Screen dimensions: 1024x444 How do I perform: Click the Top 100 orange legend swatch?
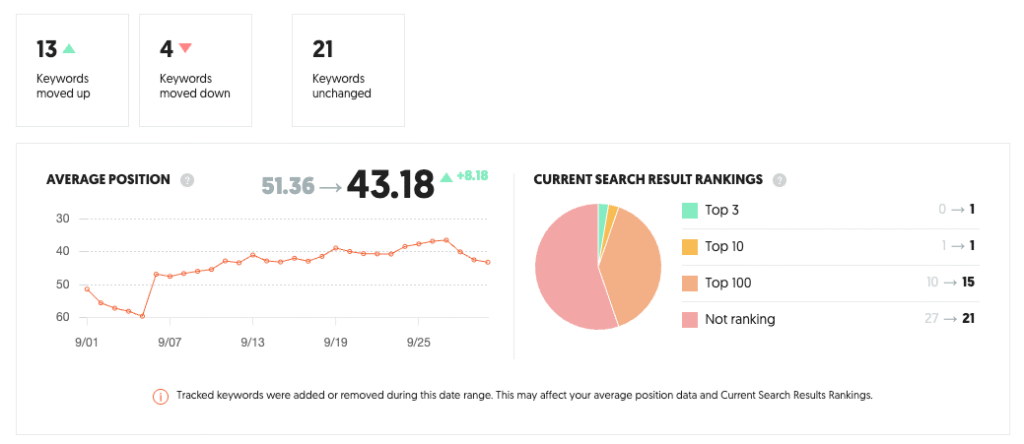[x=690, y=282]
